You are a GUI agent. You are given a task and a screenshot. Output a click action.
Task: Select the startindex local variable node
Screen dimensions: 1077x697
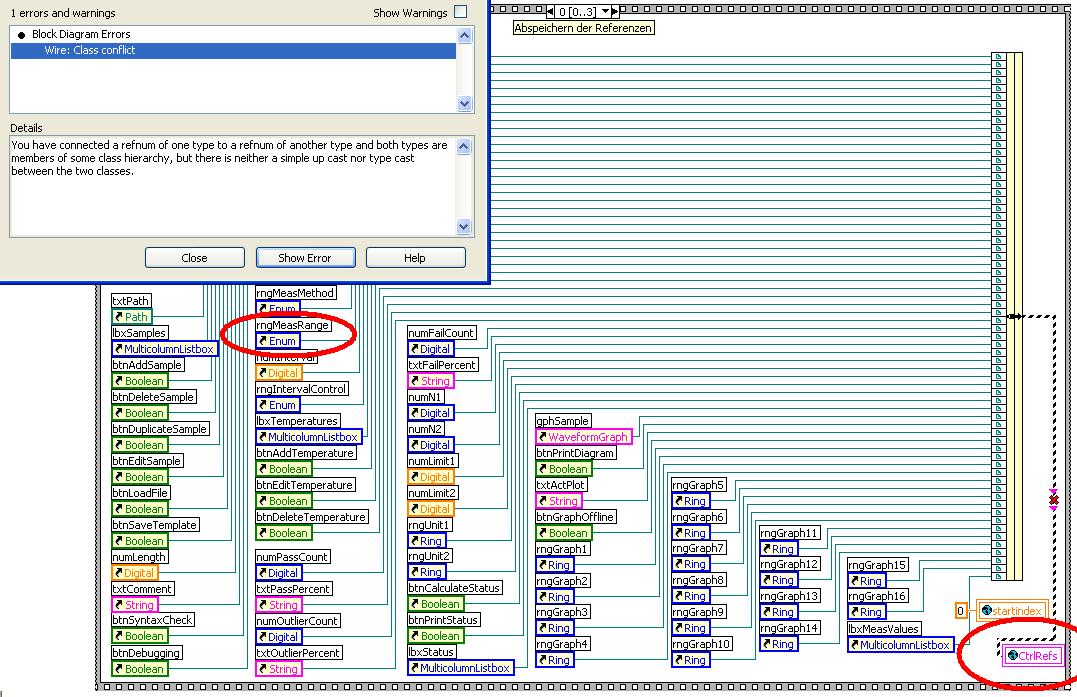point(1012,610)
